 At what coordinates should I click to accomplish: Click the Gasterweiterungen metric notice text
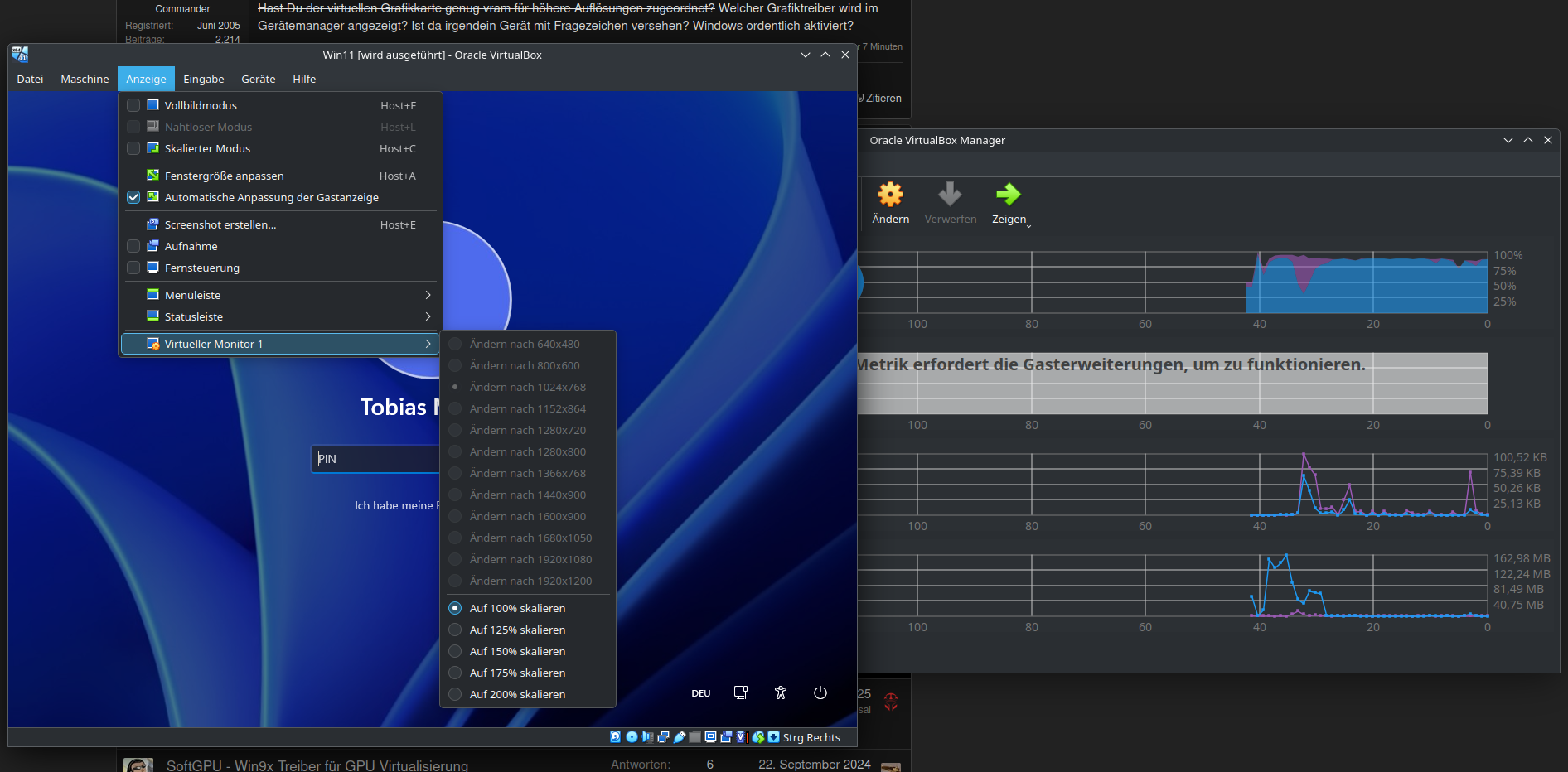coord(1111,364)
